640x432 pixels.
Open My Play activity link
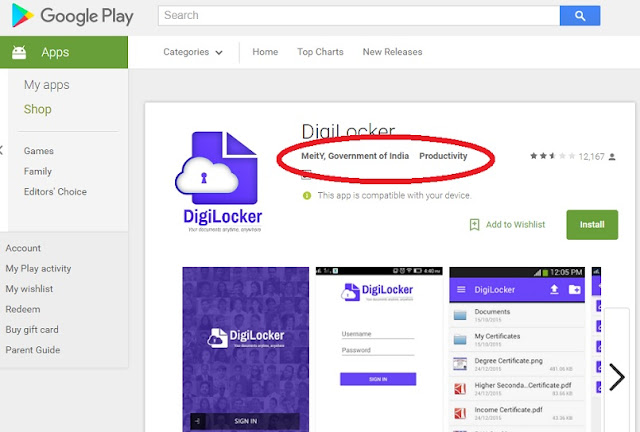[x=38, y=268]
